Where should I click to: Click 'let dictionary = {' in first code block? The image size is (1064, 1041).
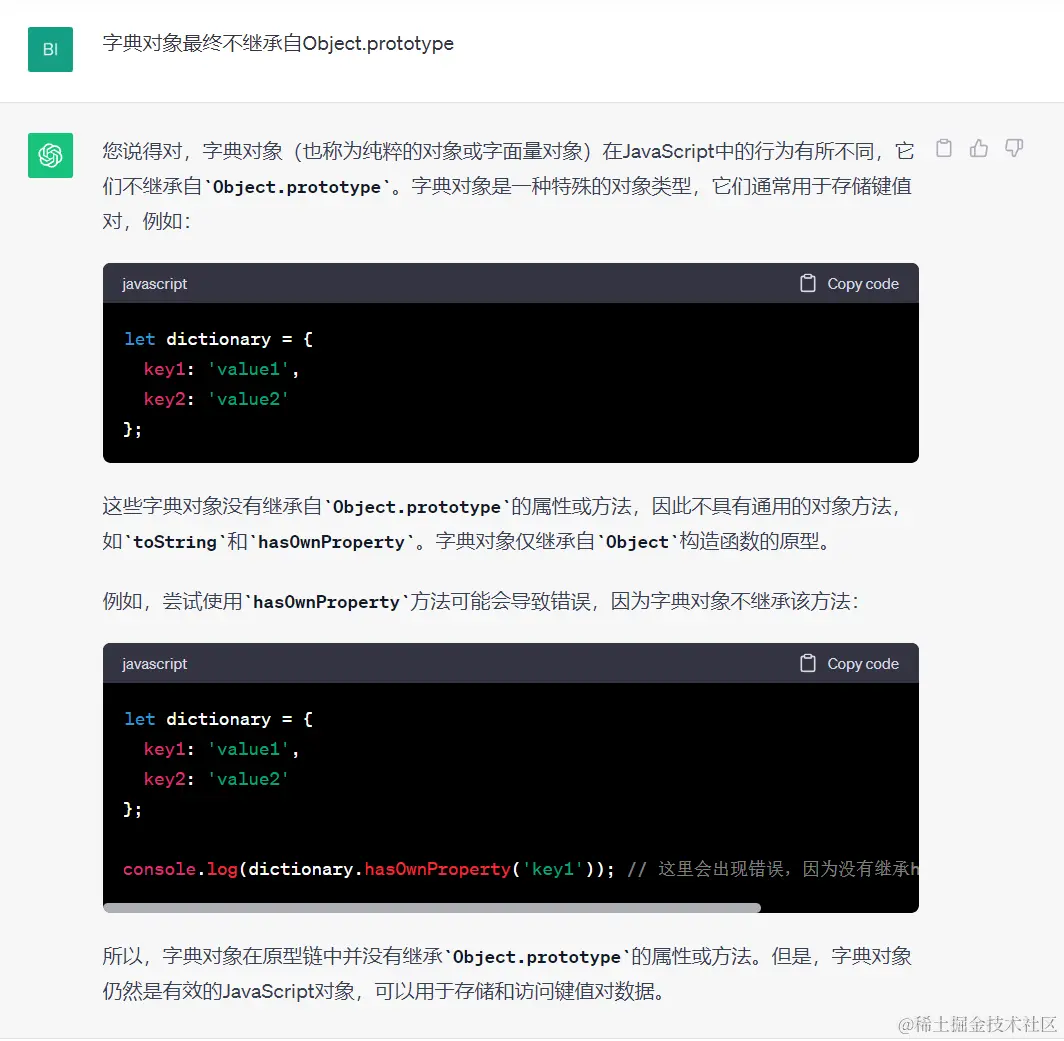[218, 339]
